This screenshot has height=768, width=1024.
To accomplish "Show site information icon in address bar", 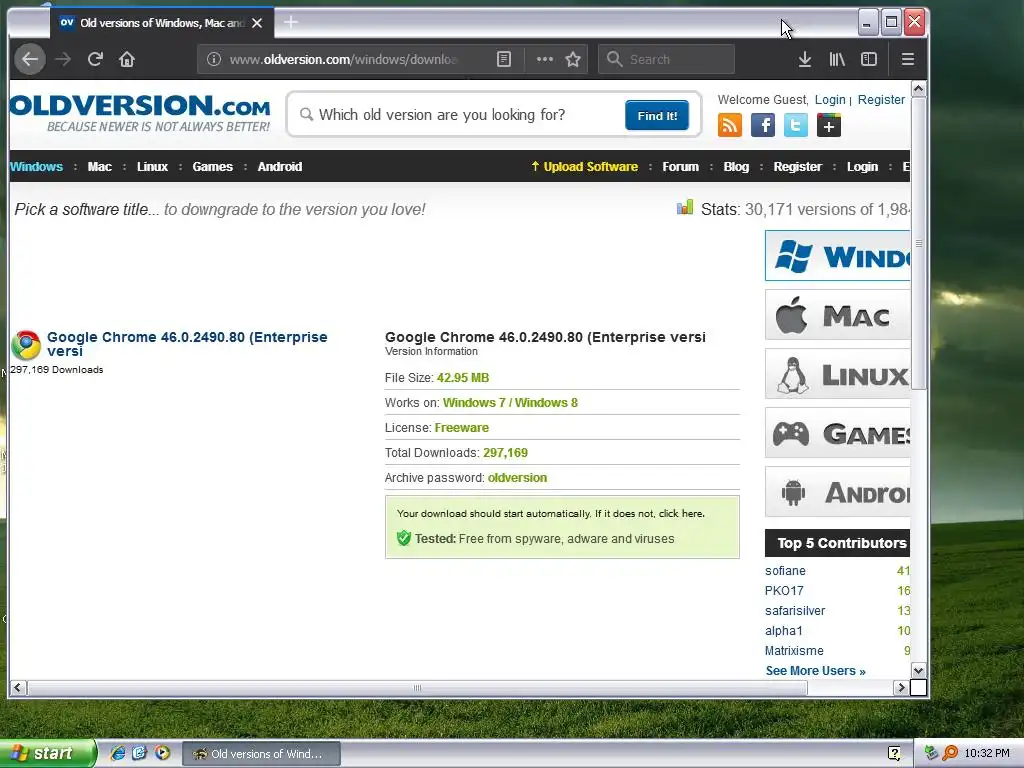I will pos(214,59).
